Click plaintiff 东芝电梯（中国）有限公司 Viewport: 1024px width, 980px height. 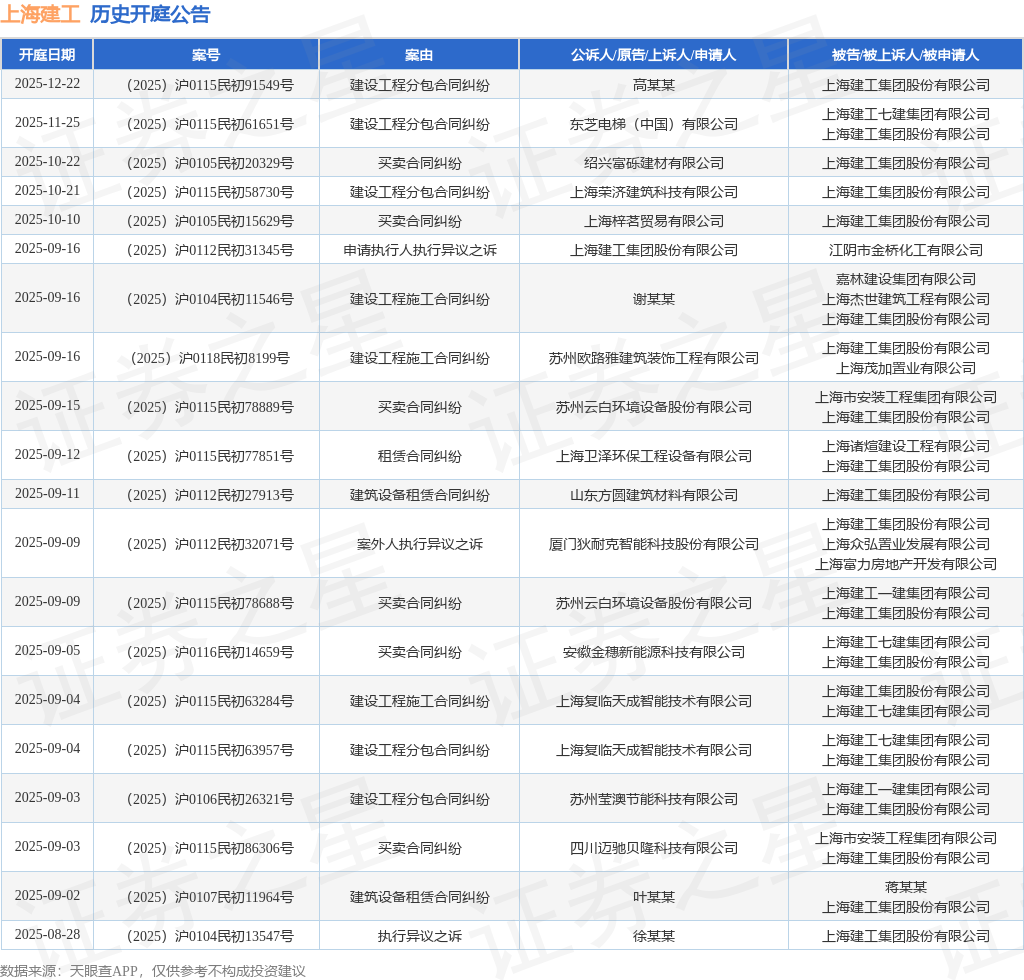(x=653, y=124)
